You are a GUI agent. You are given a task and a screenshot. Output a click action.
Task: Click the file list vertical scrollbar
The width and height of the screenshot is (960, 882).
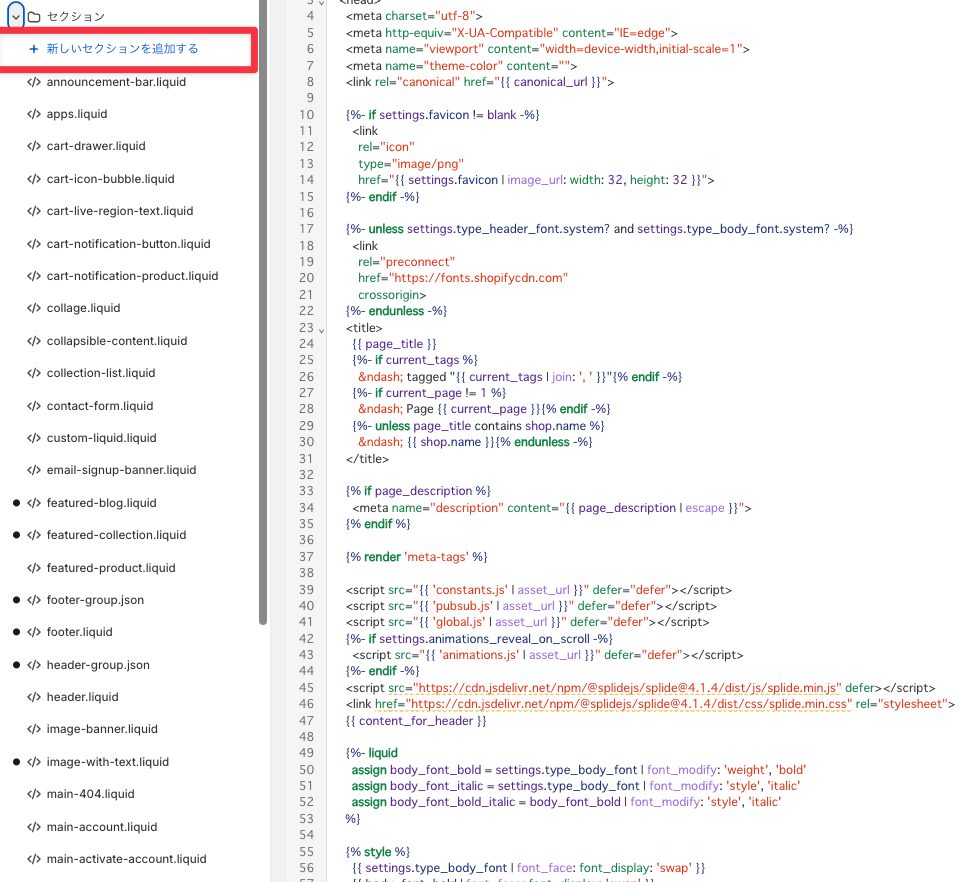click(263, 312)
